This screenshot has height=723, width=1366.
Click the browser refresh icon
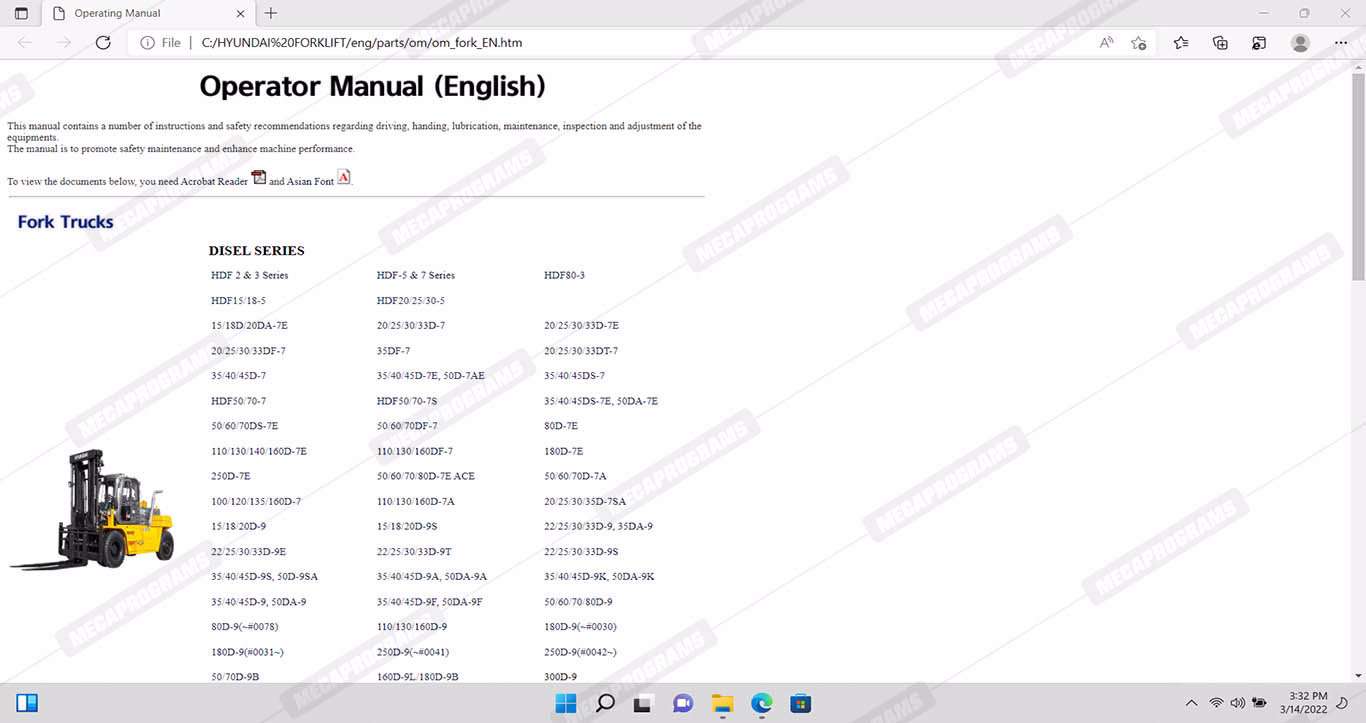coord(103,43)
